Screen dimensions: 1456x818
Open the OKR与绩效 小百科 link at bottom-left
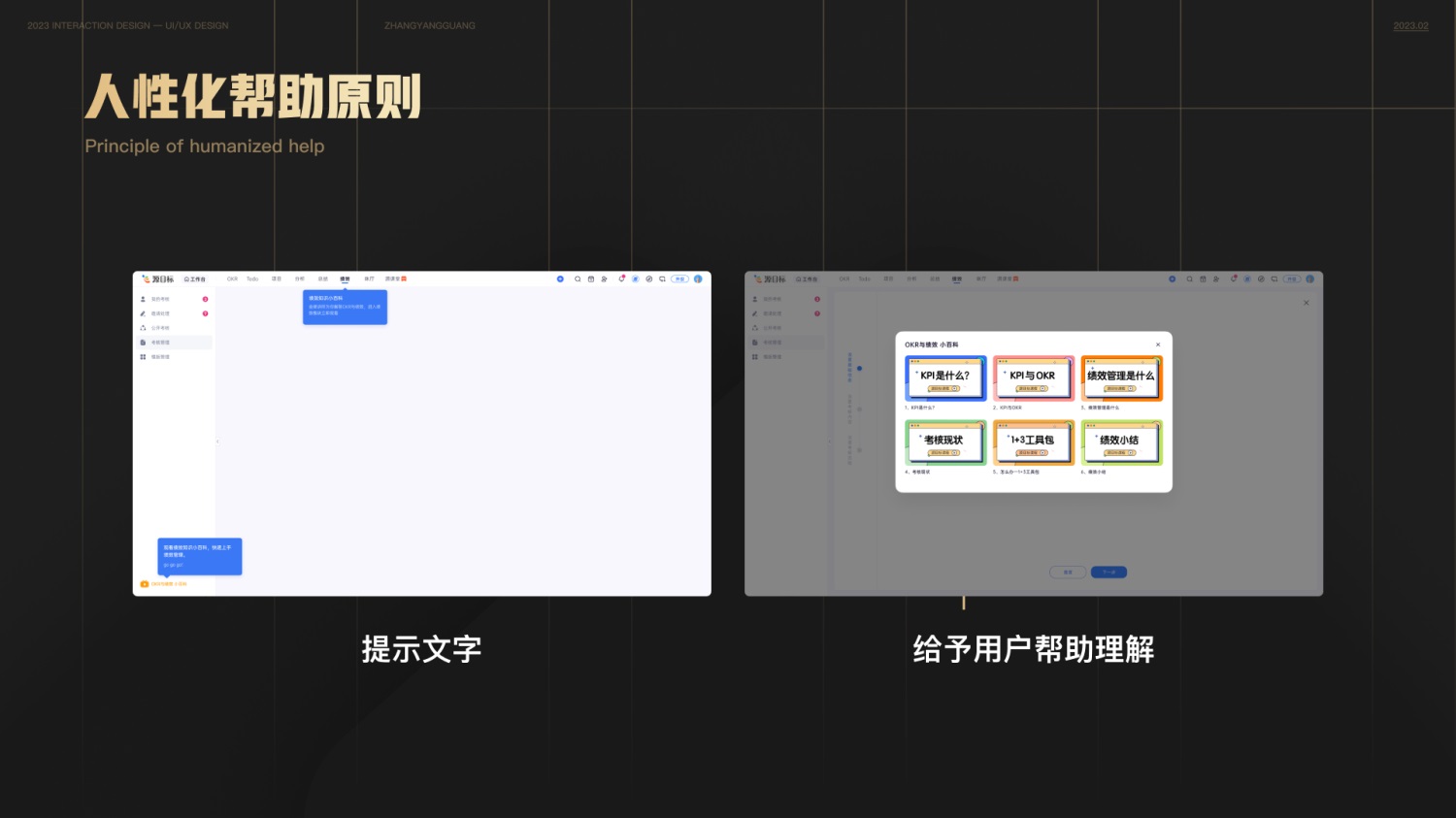(x=170, y=584)
